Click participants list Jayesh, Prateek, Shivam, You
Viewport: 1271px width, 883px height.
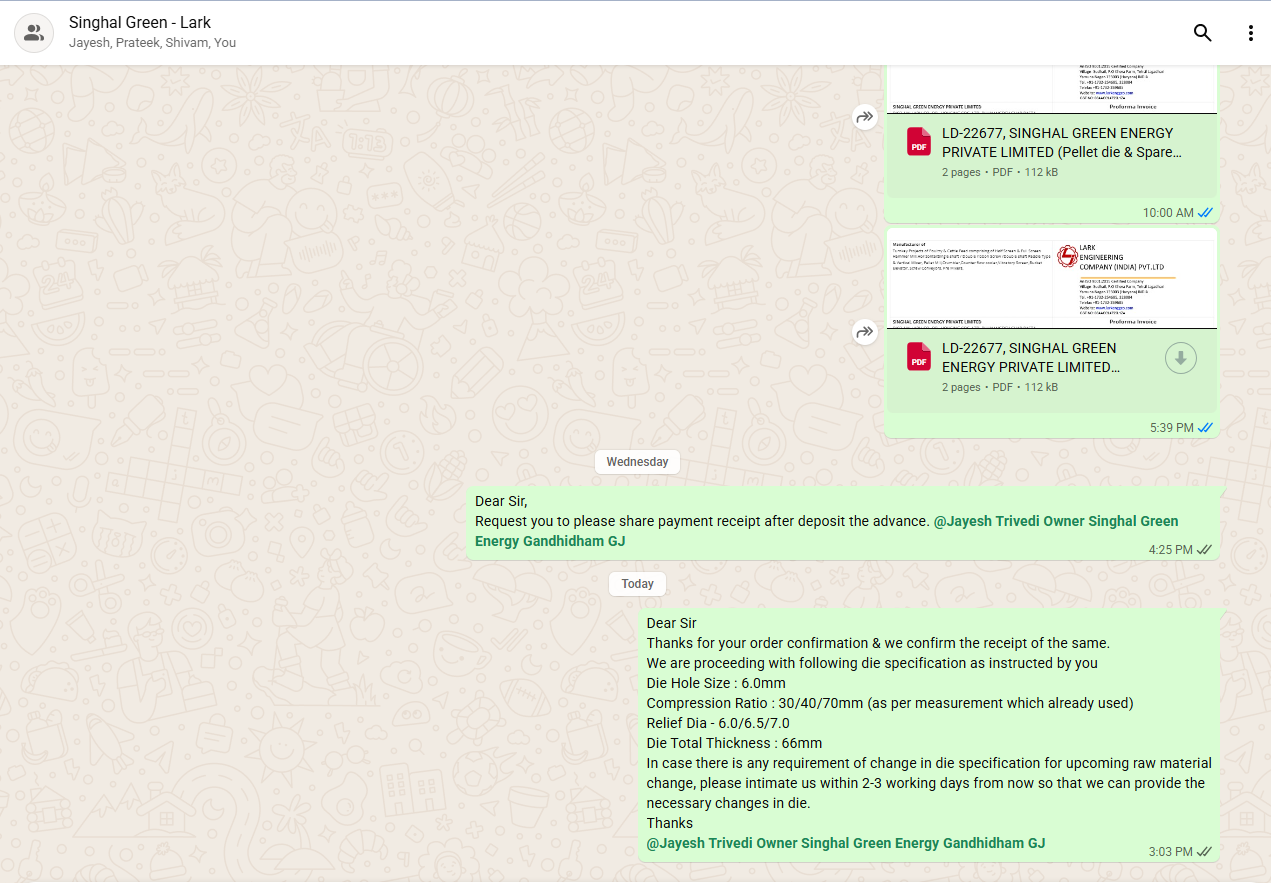[x=152, y=44]
